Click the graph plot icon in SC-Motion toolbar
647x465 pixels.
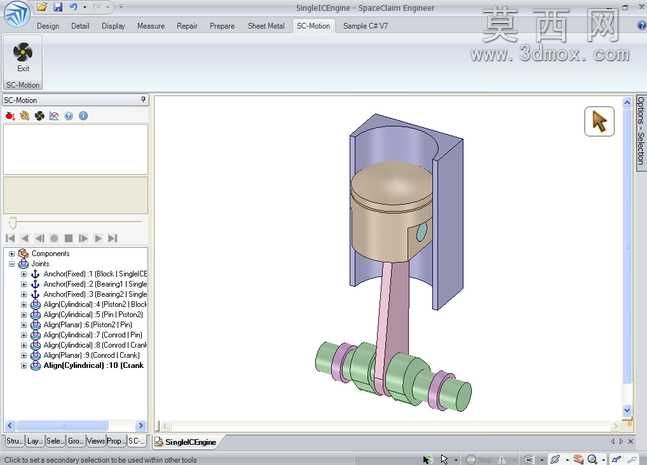point(54,116)
